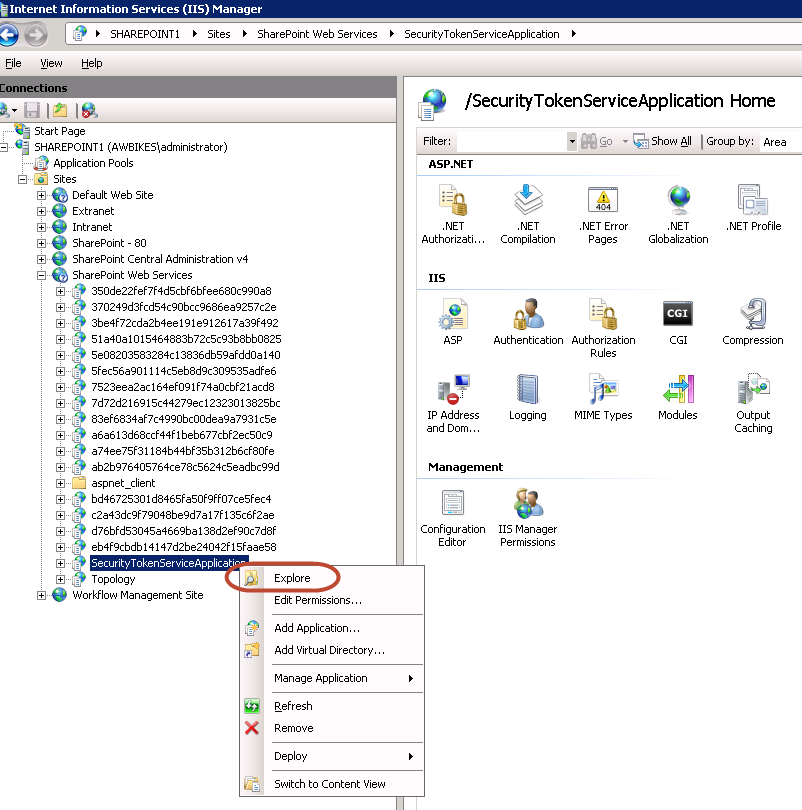Open the View menu
The width and height of the screenshot is (802, 810).
point(51,63)
